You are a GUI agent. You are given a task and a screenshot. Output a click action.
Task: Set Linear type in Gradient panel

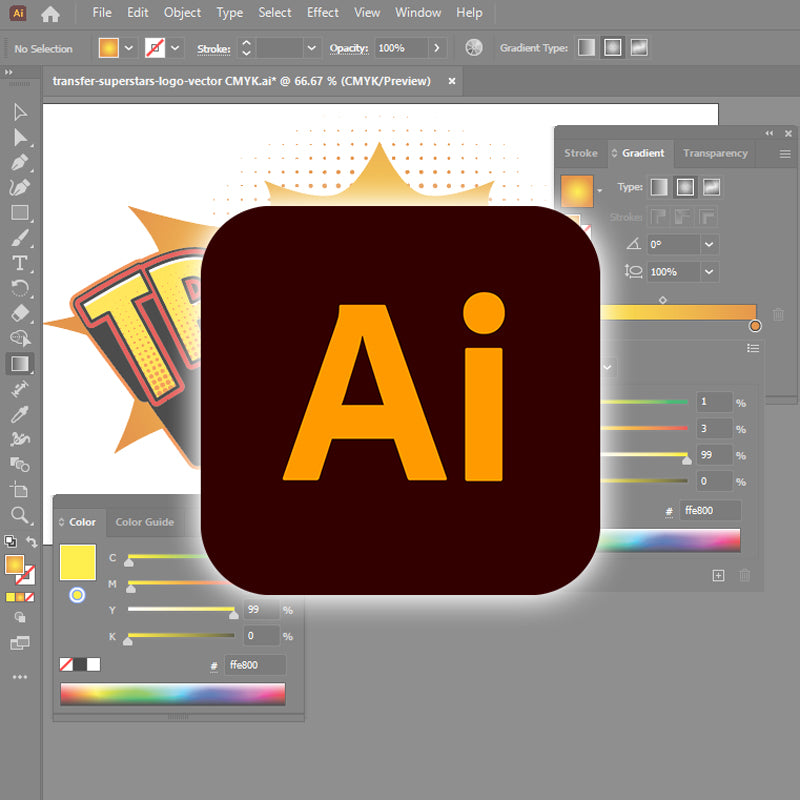659,187
